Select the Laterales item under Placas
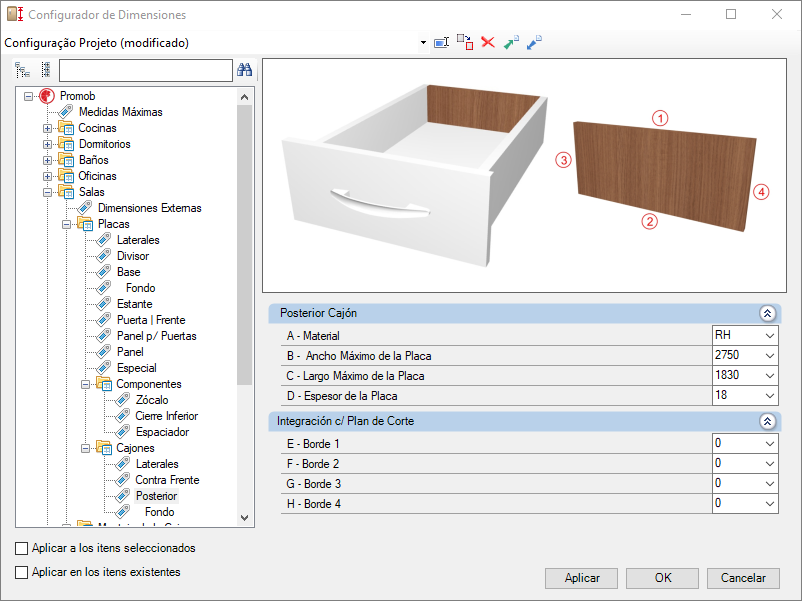Viewport: 802px width, 601px height. coord(138,240)
